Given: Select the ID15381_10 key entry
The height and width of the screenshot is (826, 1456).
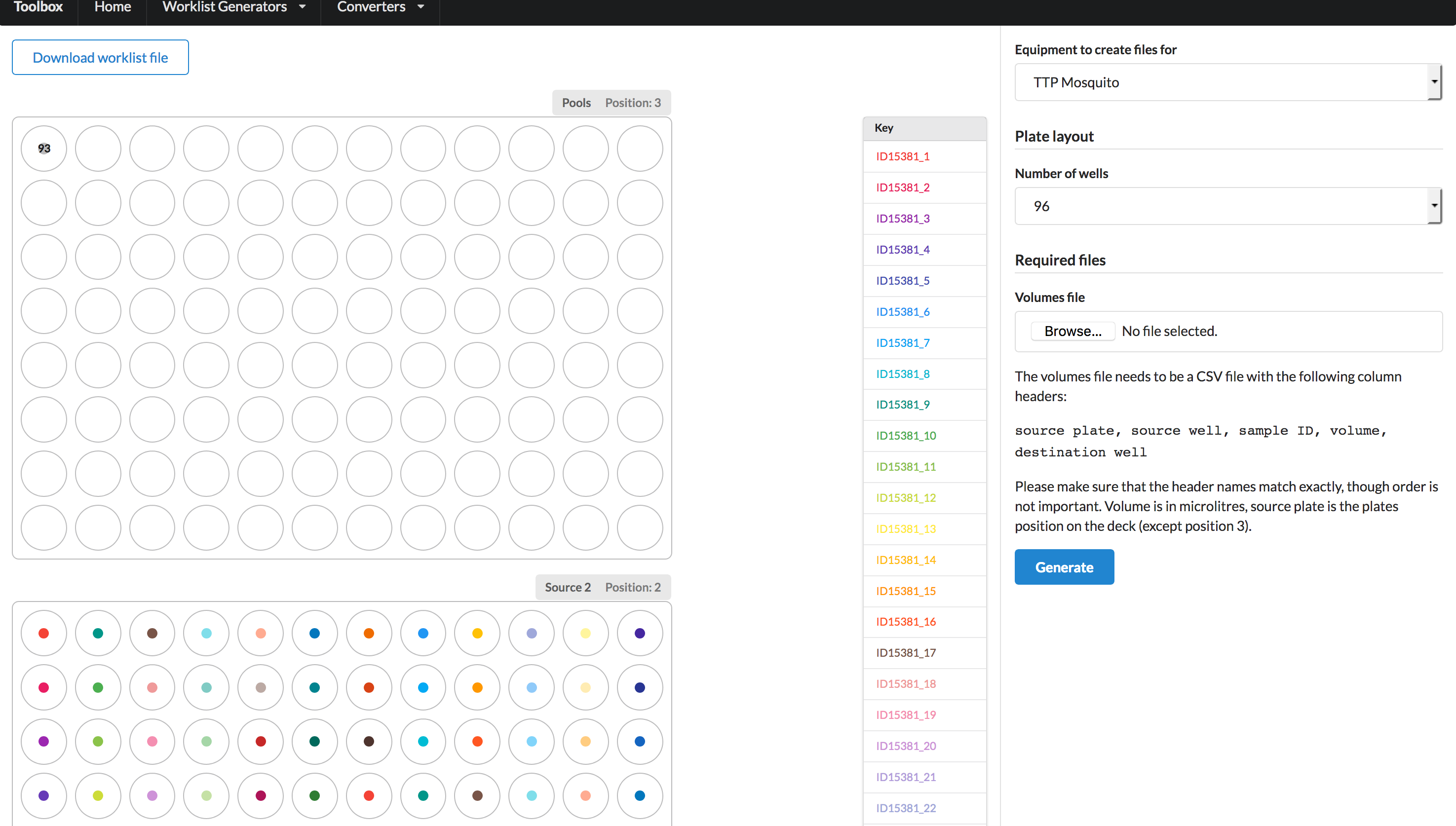Looking at the screenshot, I should click(x=906, y=436).
